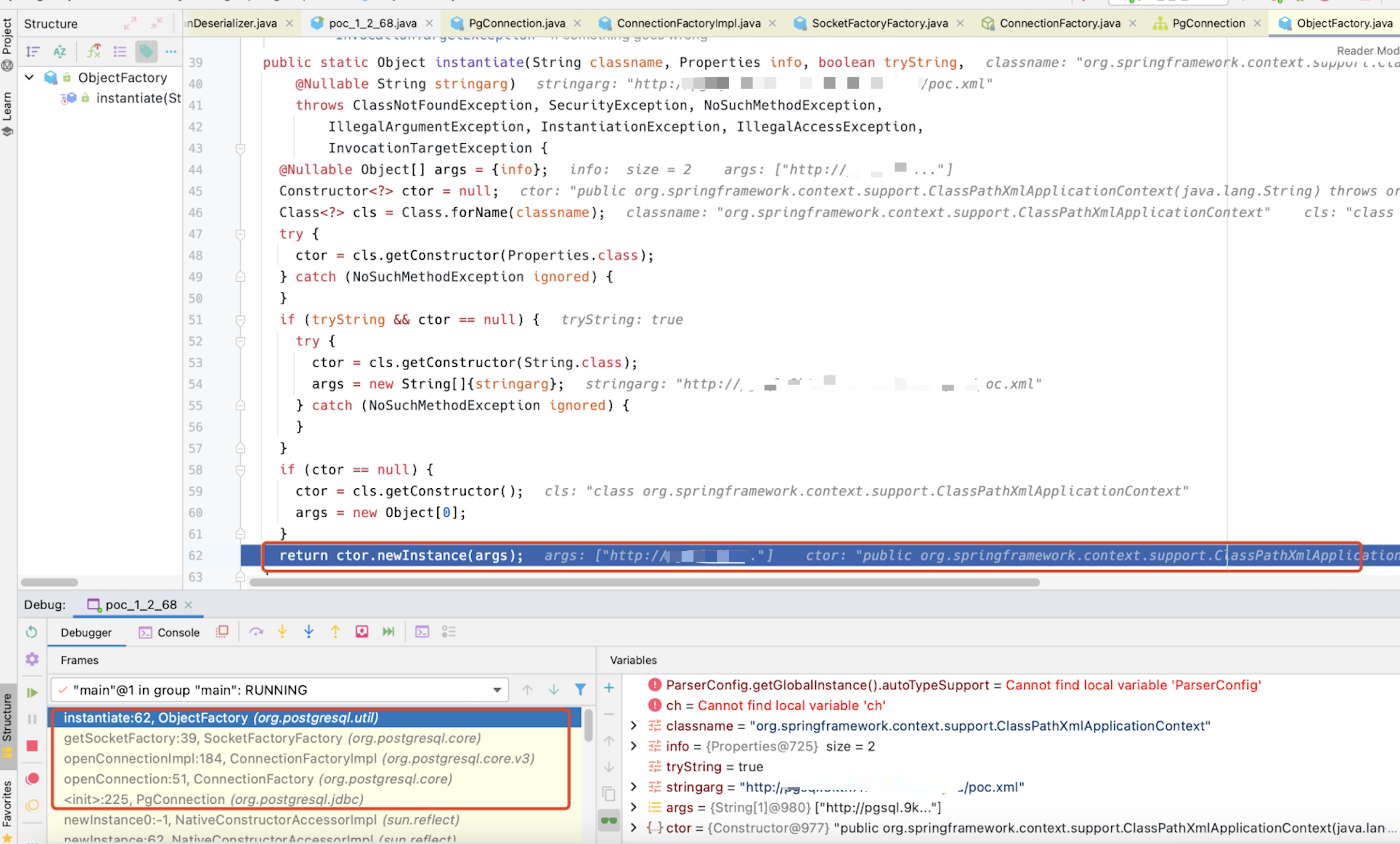1400x844 pixels.
Task: Click the frames filter funnel icon
Action: click(580, 690)
